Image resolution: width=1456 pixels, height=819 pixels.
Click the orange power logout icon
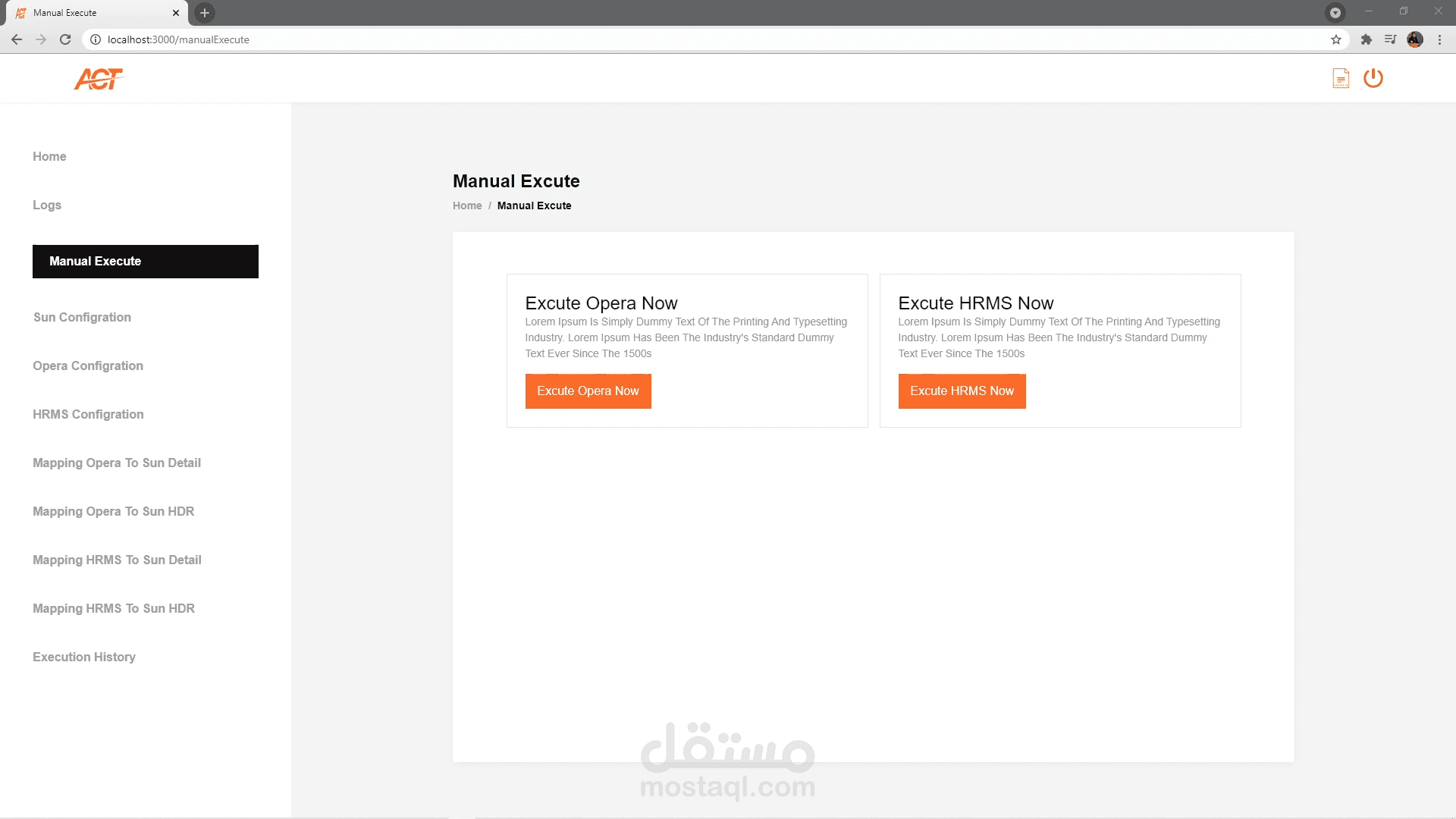1373,78
